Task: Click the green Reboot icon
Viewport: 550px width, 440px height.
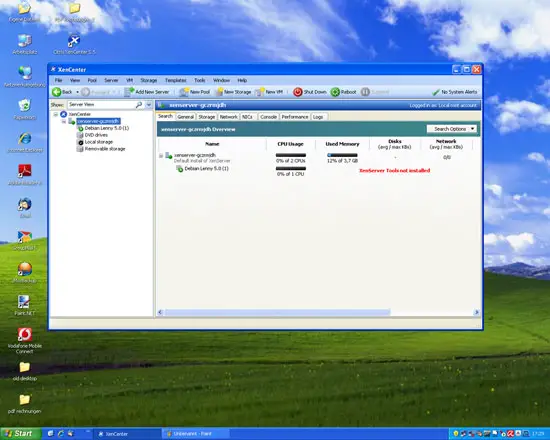Action: click(x=335, y=92)
